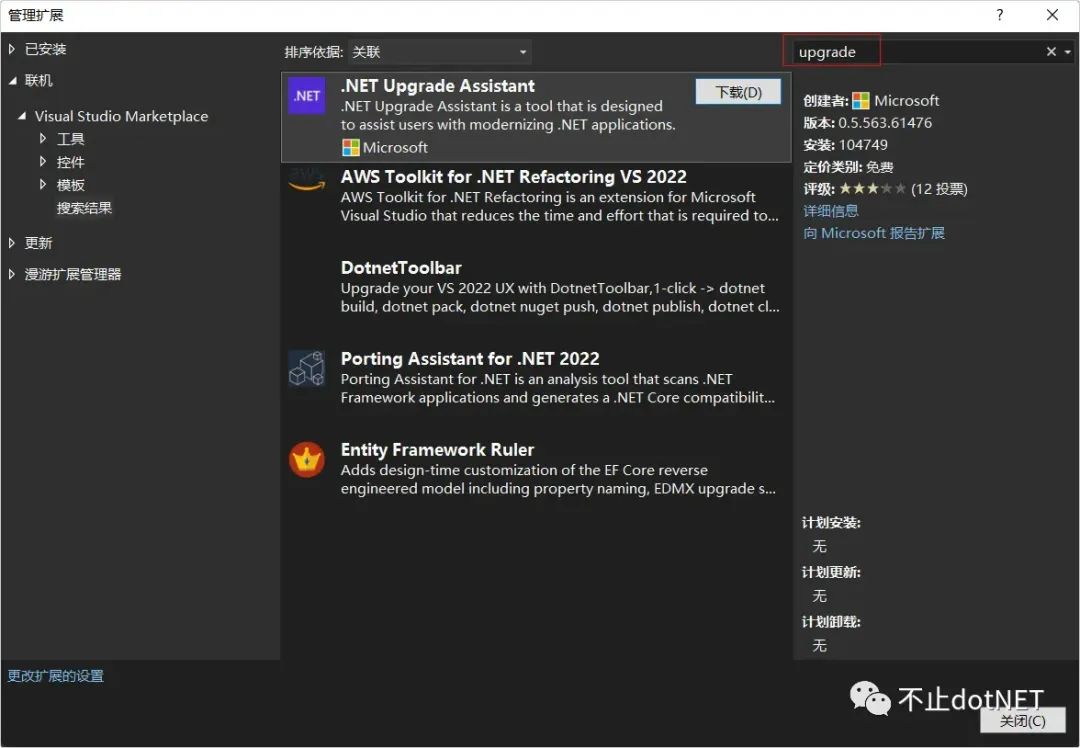Open the help question mark button
Screen dimensions: 1080x748
pyautogui.click(x=999, y=14)
